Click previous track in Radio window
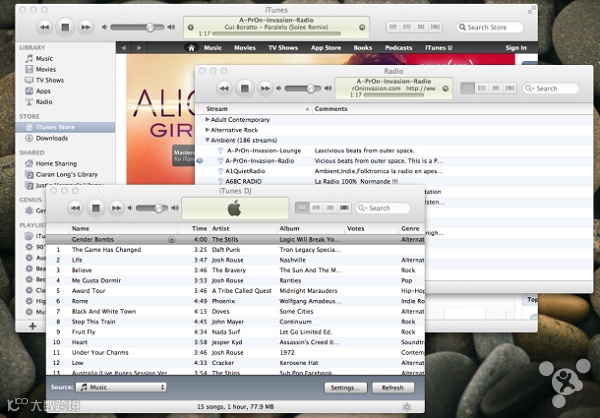This screenshot has height=418, width=600. pyautogui.click(x=224, y=88)
